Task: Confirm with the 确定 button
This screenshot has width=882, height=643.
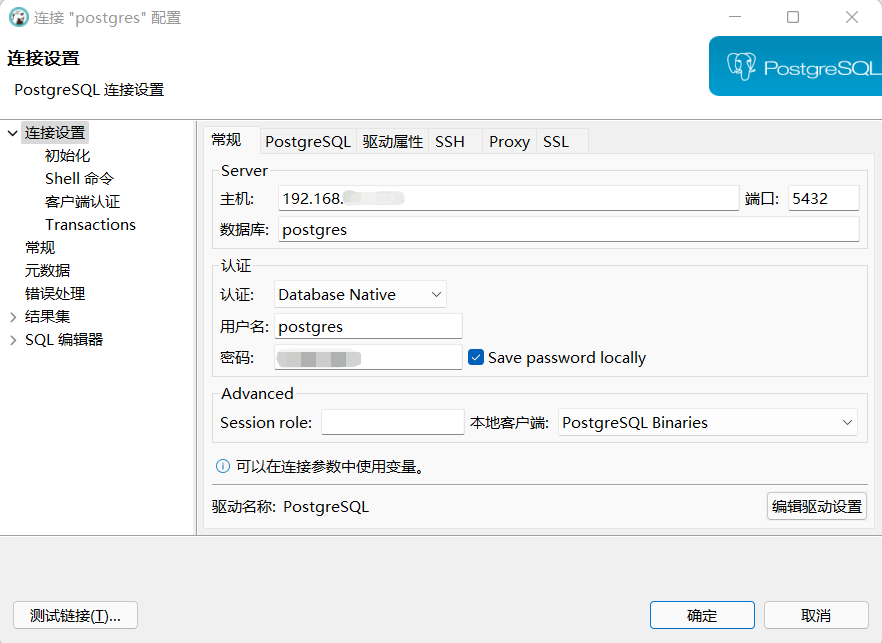Action: pyautogui.click(x=701, y=615)
